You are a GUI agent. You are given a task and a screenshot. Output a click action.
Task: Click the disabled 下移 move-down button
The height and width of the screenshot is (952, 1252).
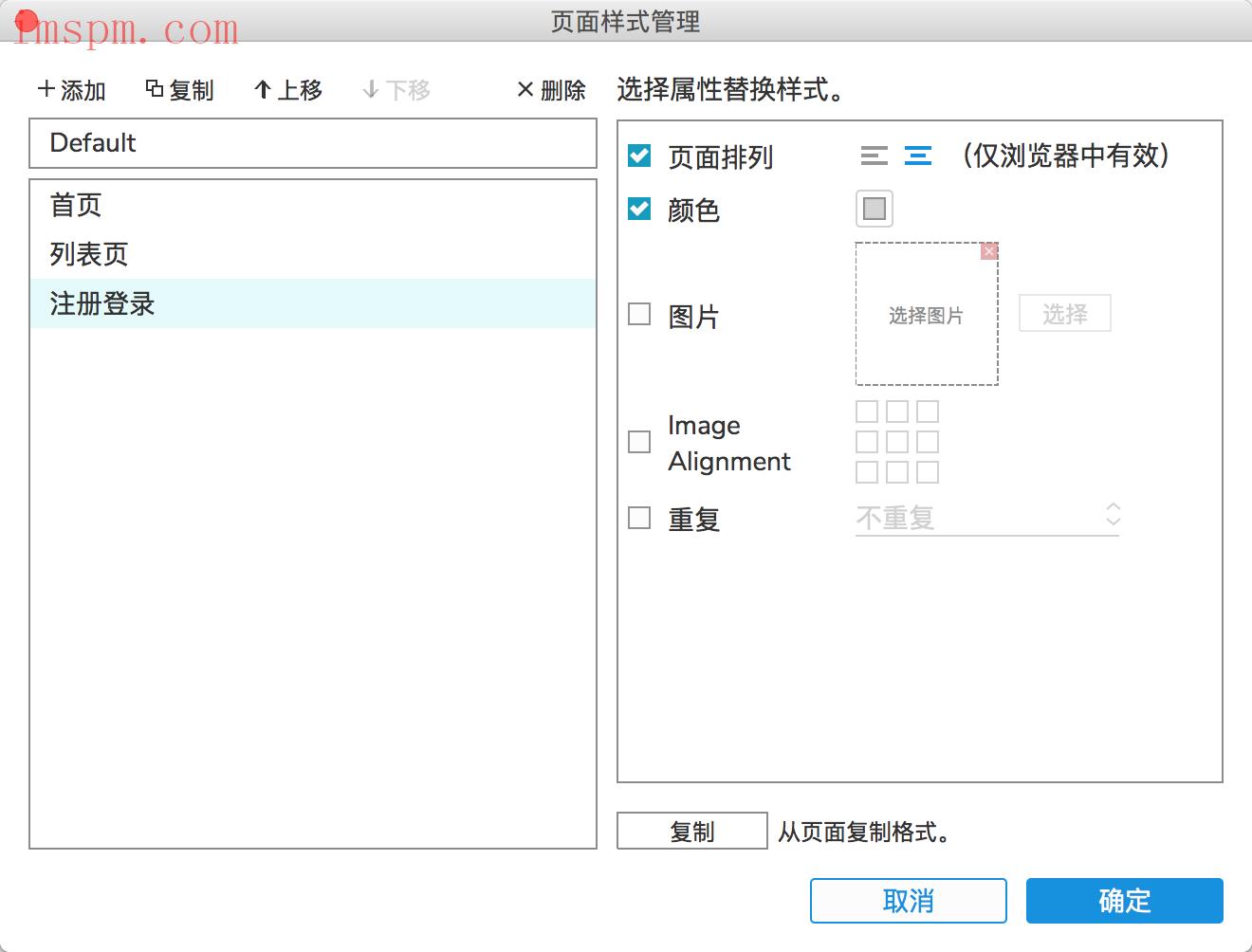pos(396,90)
